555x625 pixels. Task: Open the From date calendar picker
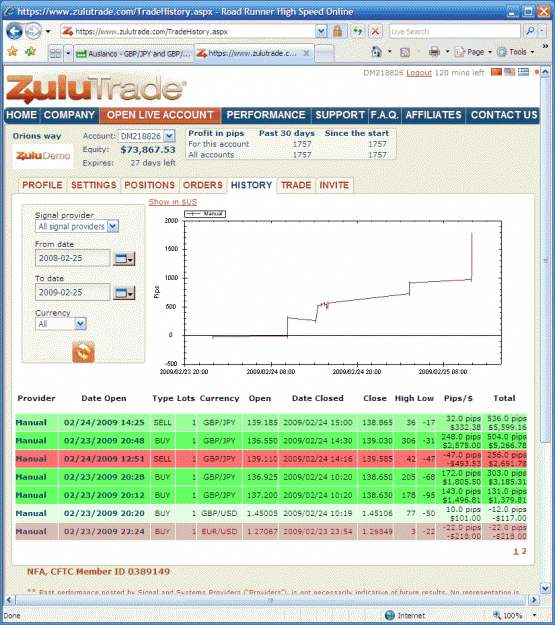(x=124, y=259)
